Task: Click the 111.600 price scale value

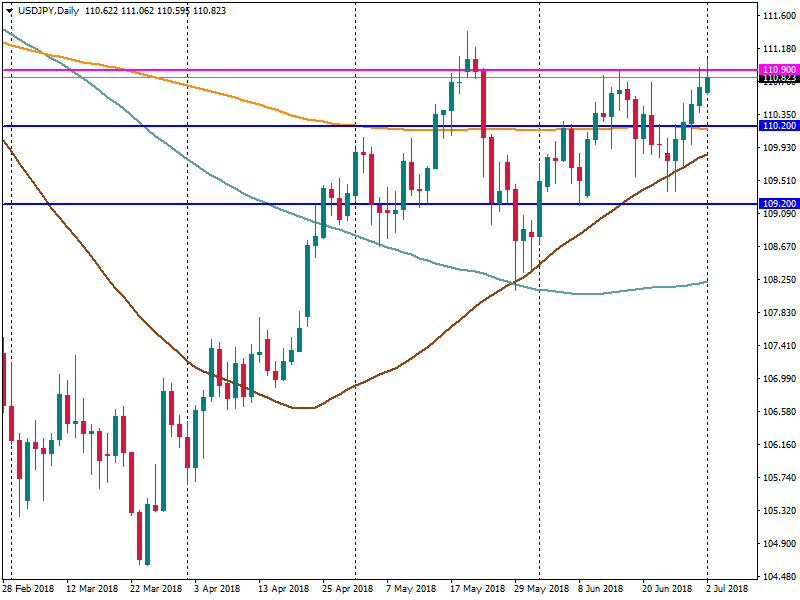Action: tap(777, 16)
